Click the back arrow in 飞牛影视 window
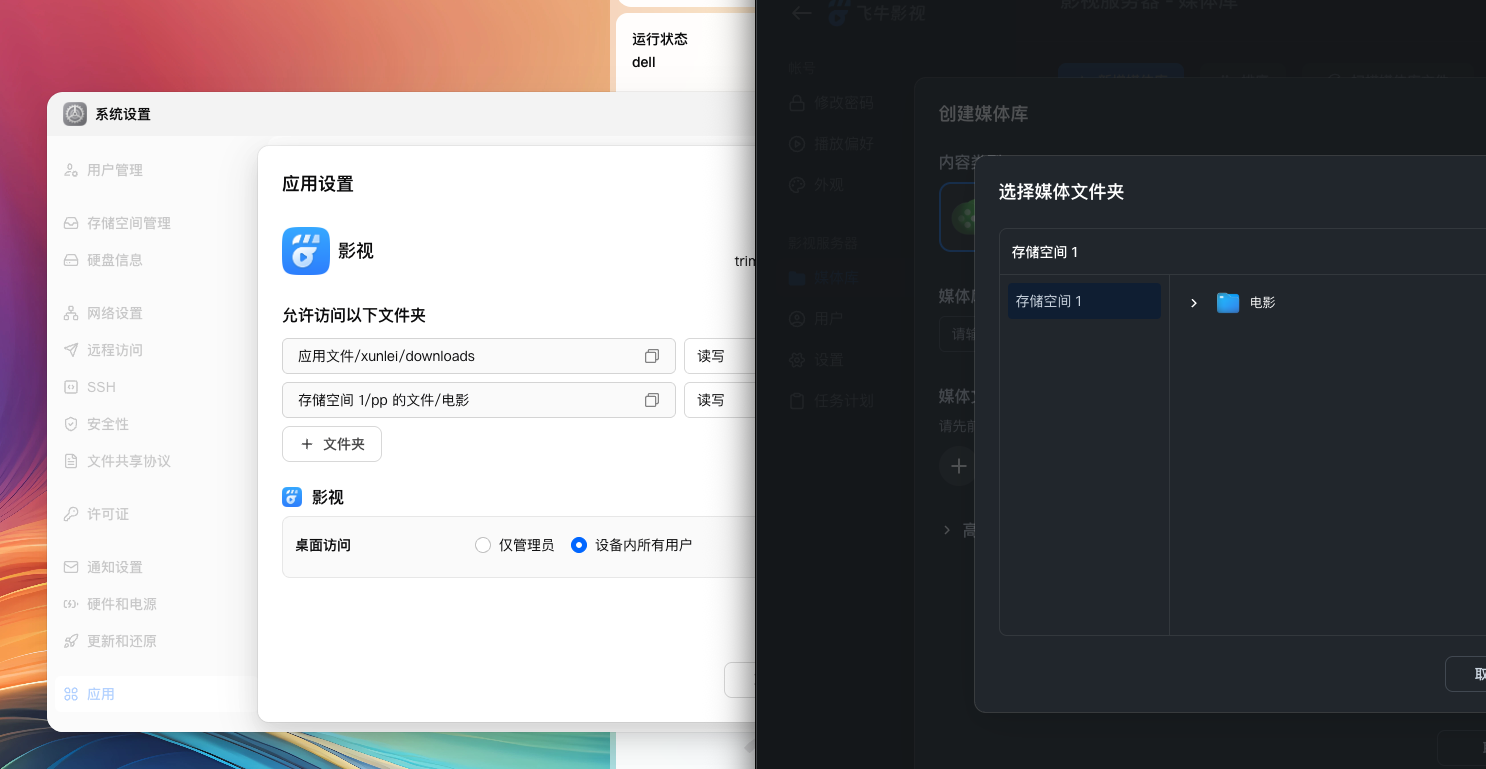The height and width of the screenshot is (769, 1486). (801, 13)
